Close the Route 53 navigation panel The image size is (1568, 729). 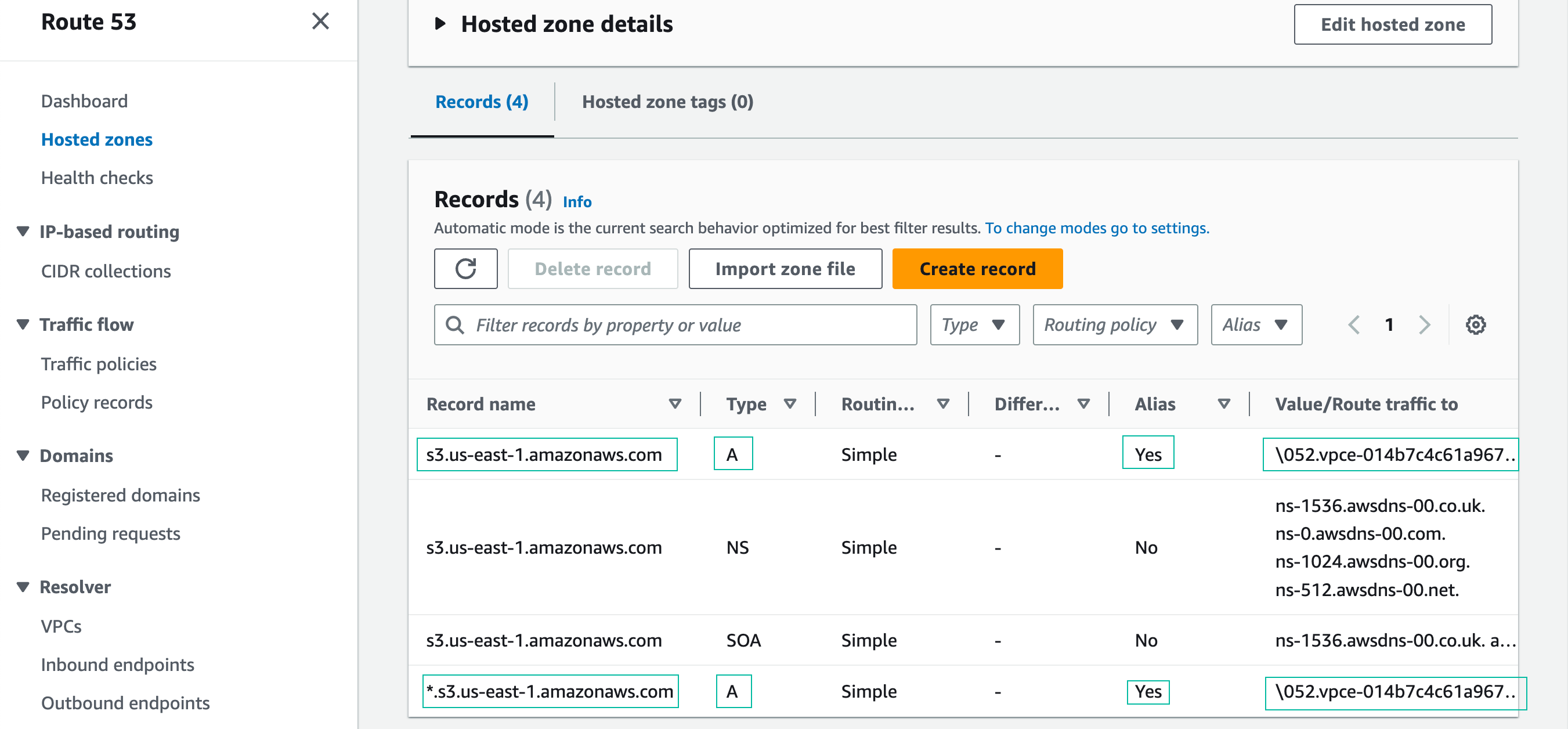(320, 22)
